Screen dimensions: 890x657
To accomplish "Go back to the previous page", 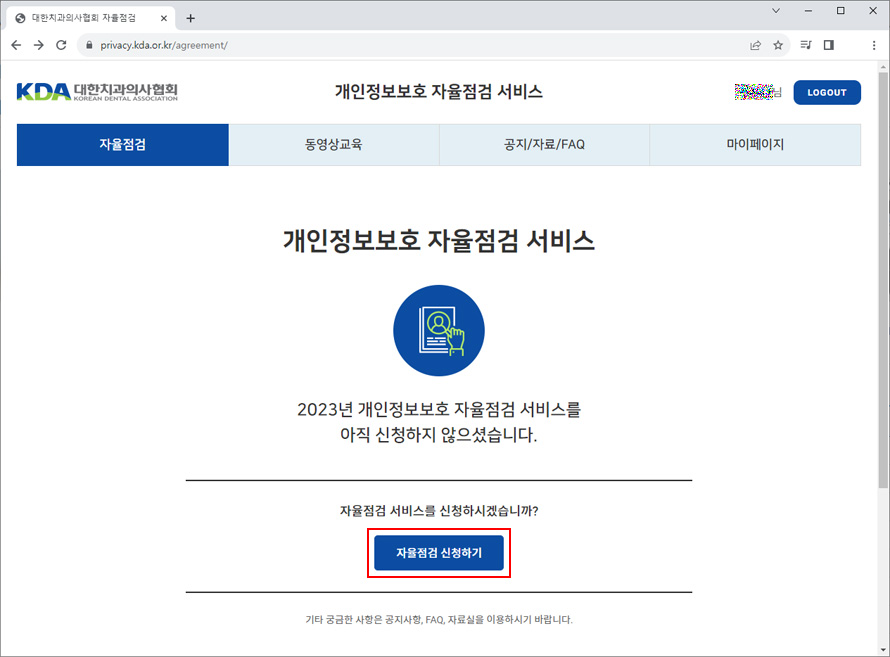I will tap(16, 45).
